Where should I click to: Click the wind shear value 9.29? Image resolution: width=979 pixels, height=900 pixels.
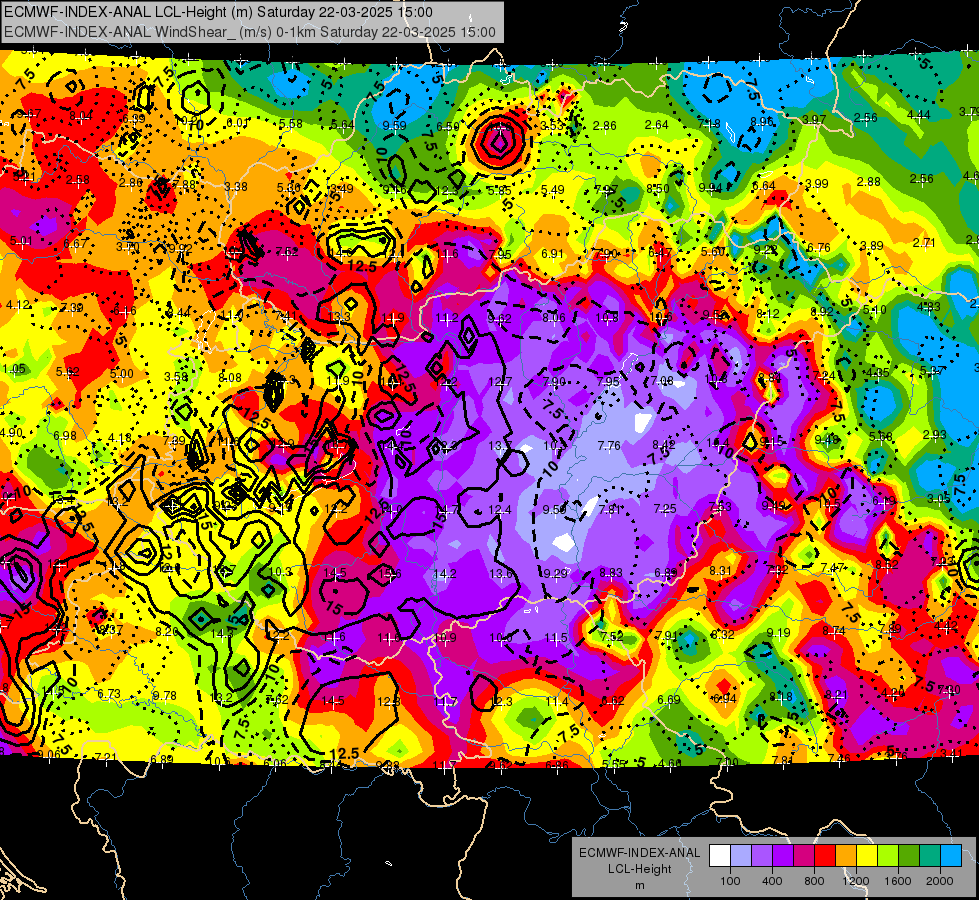pos(555,573)
